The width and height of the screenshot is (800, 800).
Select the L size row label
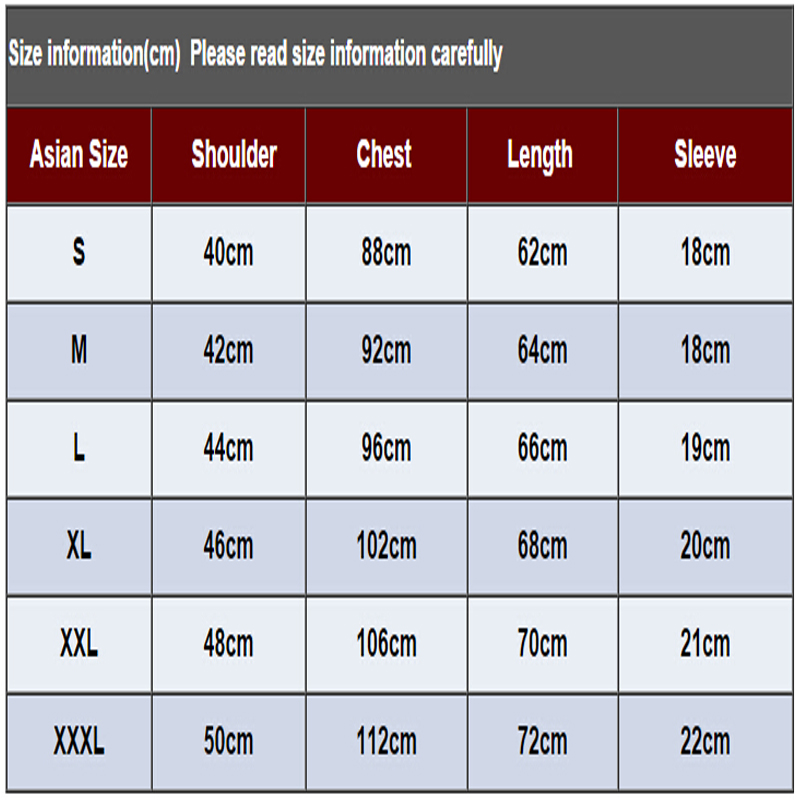[79, 449]
